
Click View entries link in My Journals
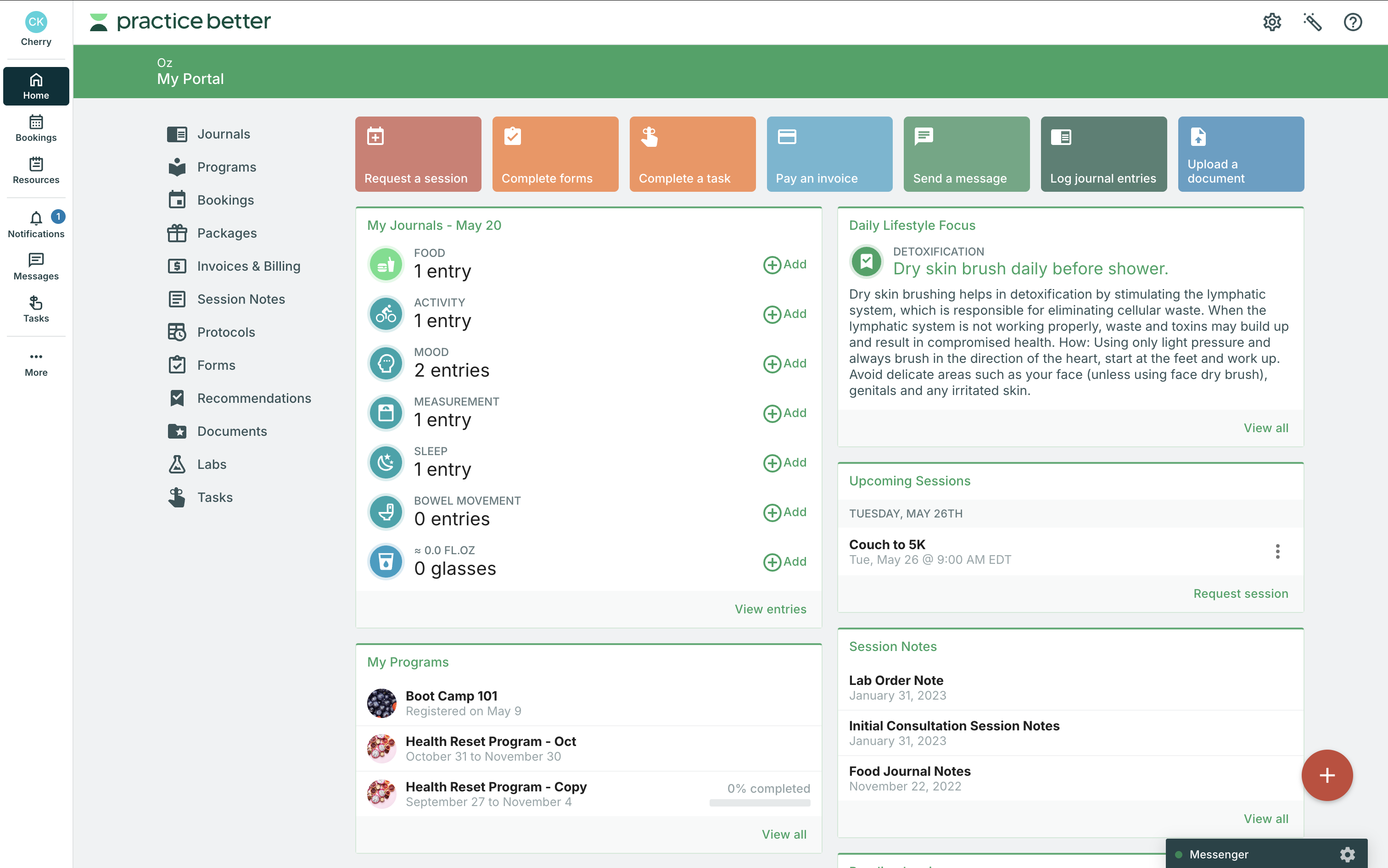point(770,609)
